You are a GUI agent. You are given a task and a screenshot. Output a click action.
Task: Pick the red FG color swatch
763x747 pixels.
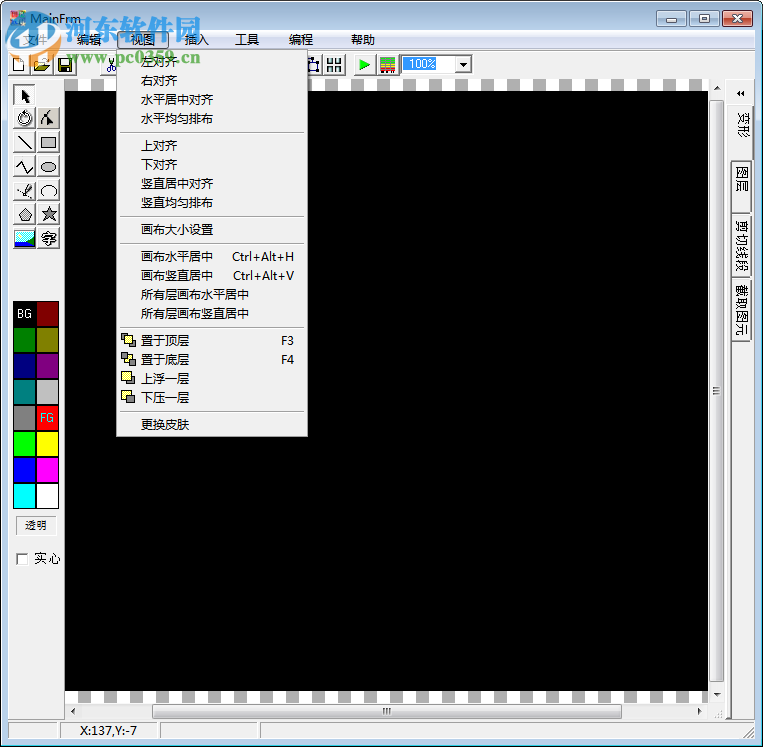coord(47,418)
